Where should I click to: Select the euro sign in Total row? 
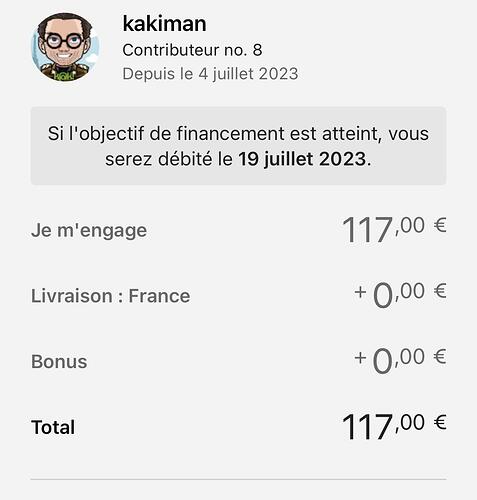coord(440,422)
